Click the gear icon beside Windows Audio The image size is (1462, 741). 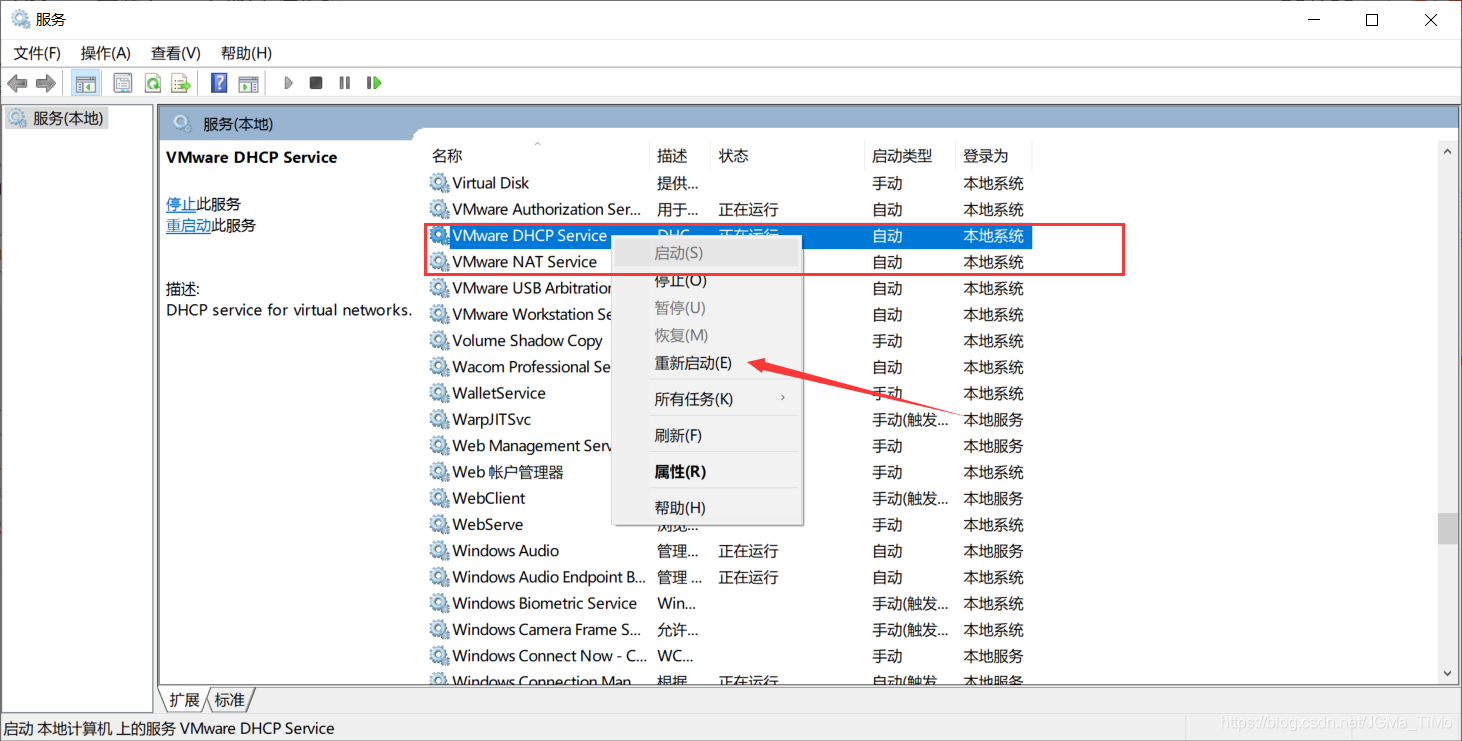(x=439, y=551)
